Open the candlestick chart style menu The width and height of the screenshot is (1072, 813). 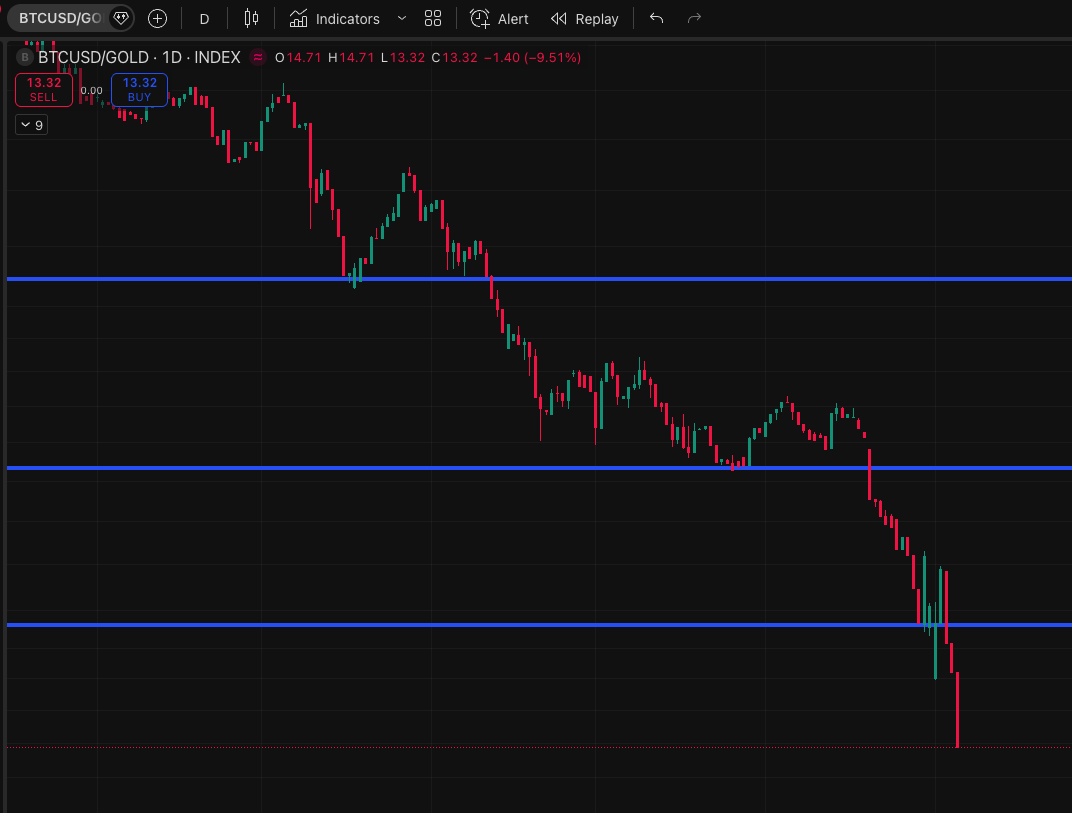click(x=252, y=18)
